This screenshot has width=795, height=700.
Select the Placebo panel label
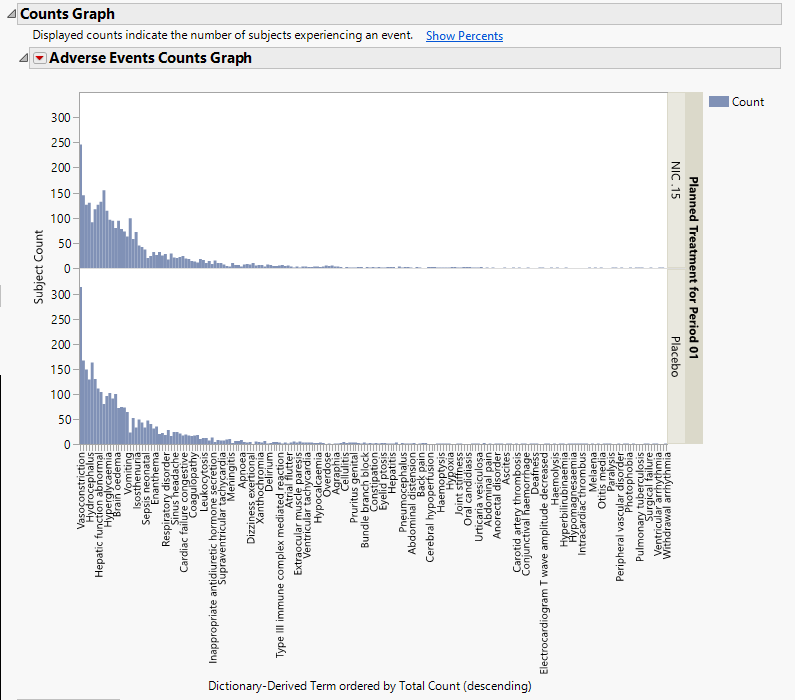675,357
